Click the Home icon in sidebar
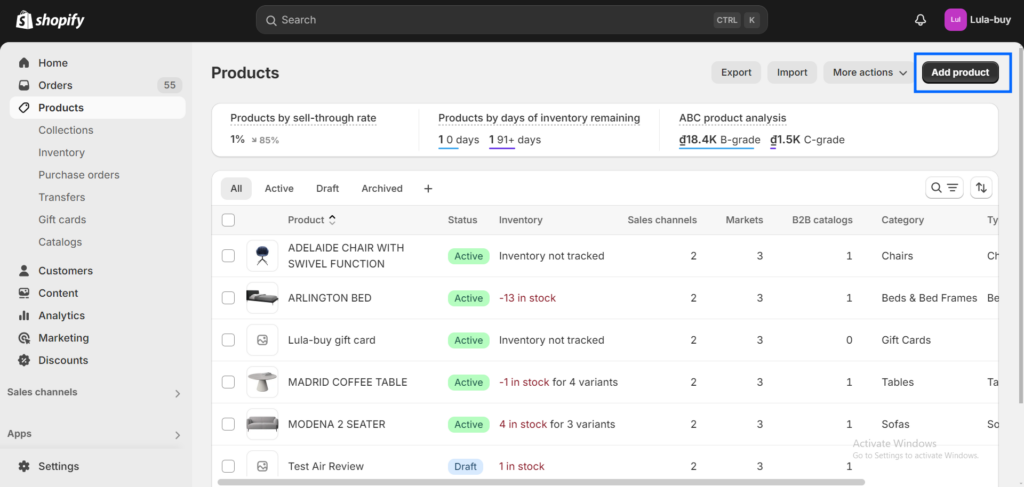This screenshot has height=487, width=1024. click(24, 63)
